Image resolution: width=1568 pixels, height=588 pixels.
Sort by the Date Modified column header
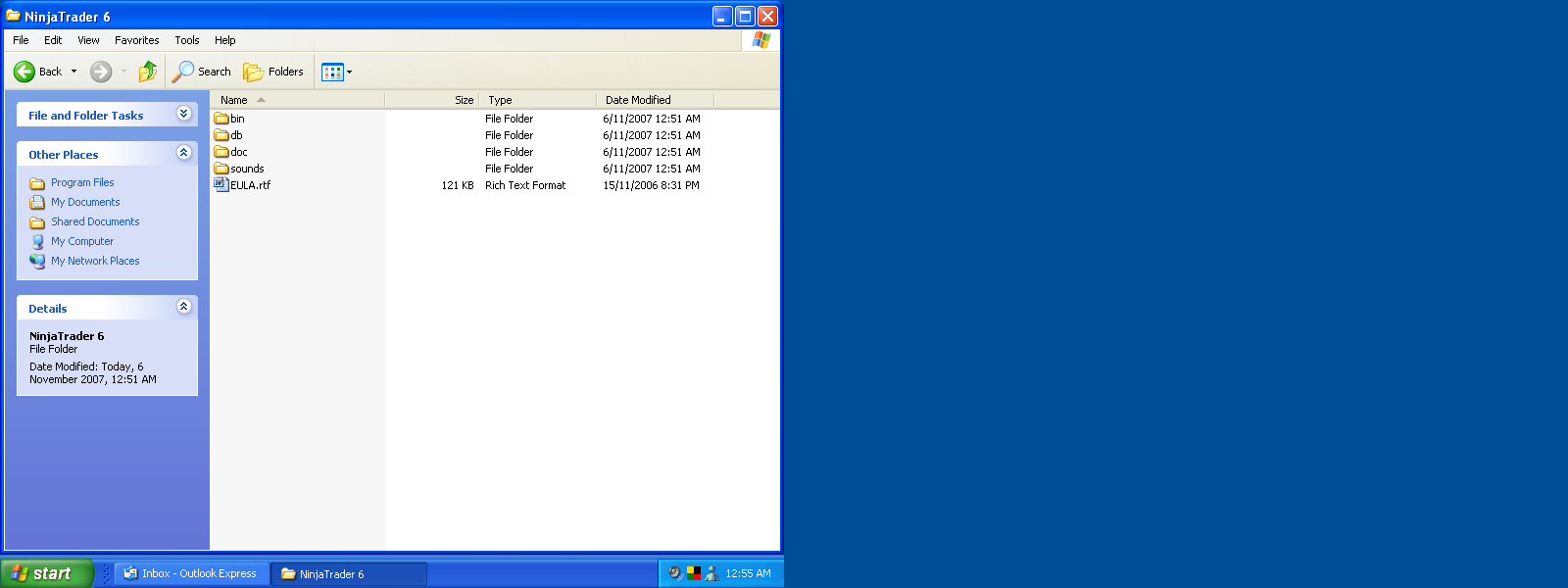coord(656,100)
